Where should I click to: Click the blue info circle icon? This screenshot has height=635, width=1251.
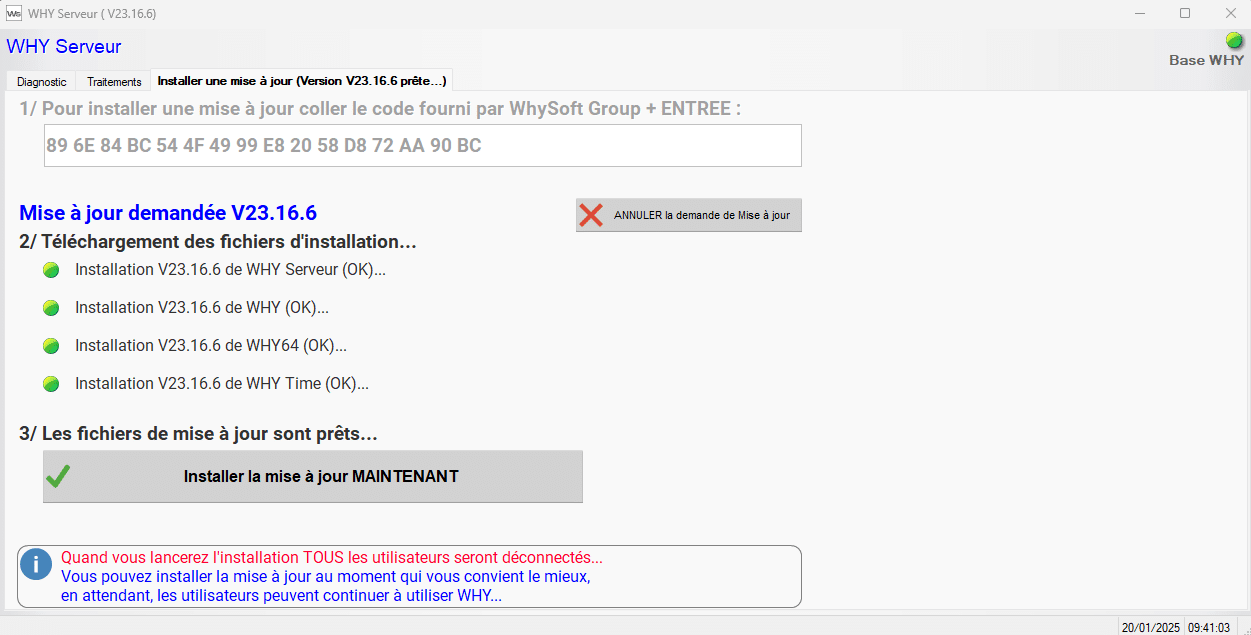[36, 564]
